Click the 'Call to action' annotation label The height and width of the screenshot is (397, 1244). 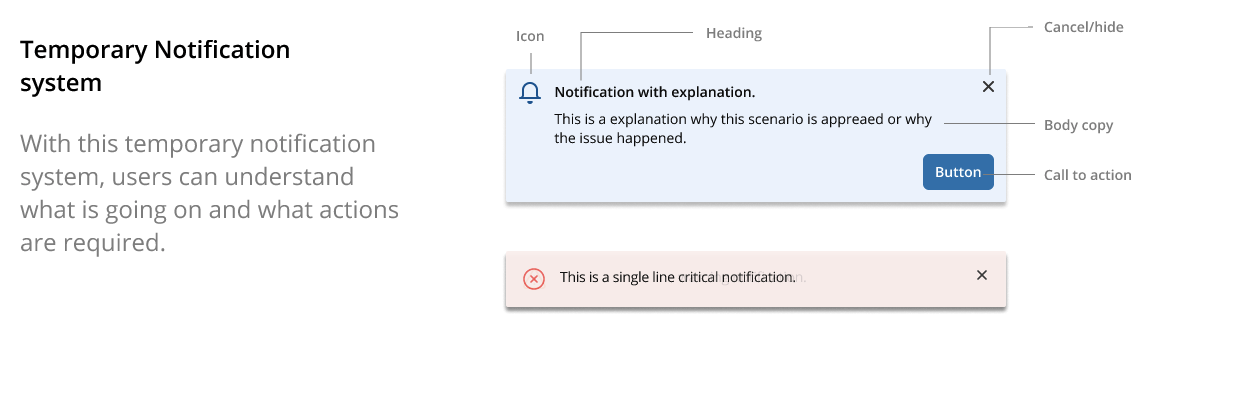coord(1088,174)
